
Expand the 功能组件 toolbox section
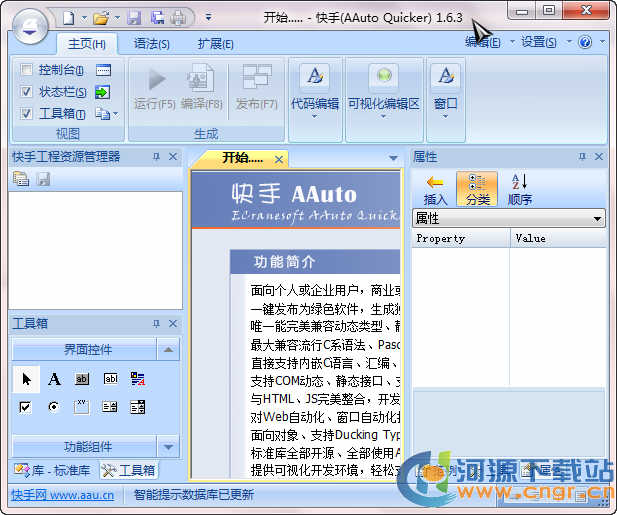pyautogui.click(x=168, y=447)
